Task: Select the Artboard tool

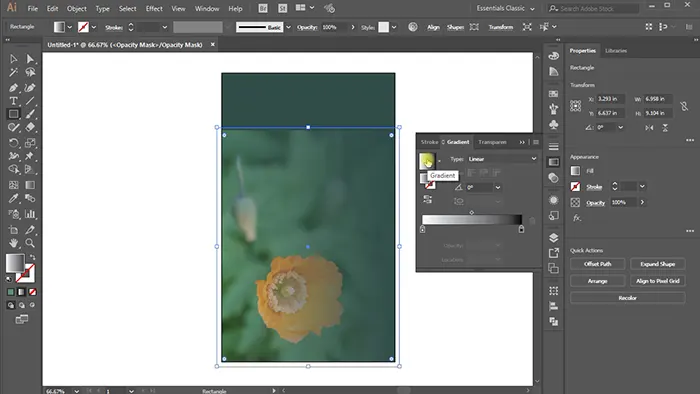Action: point(13,230)
